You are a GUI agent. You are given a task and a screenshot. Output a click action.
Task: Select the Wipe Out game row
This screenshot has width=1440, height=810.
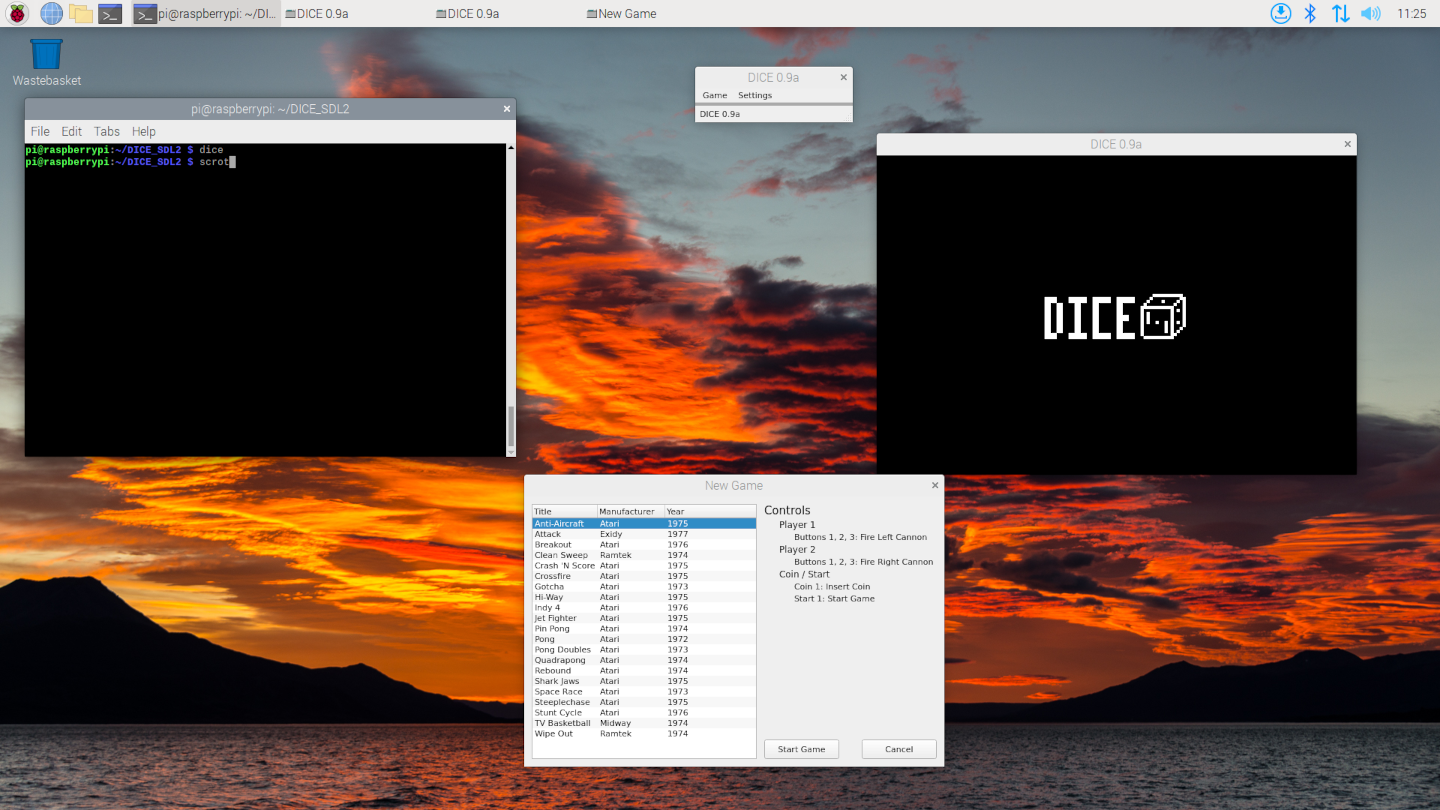(x=644, y=733)
